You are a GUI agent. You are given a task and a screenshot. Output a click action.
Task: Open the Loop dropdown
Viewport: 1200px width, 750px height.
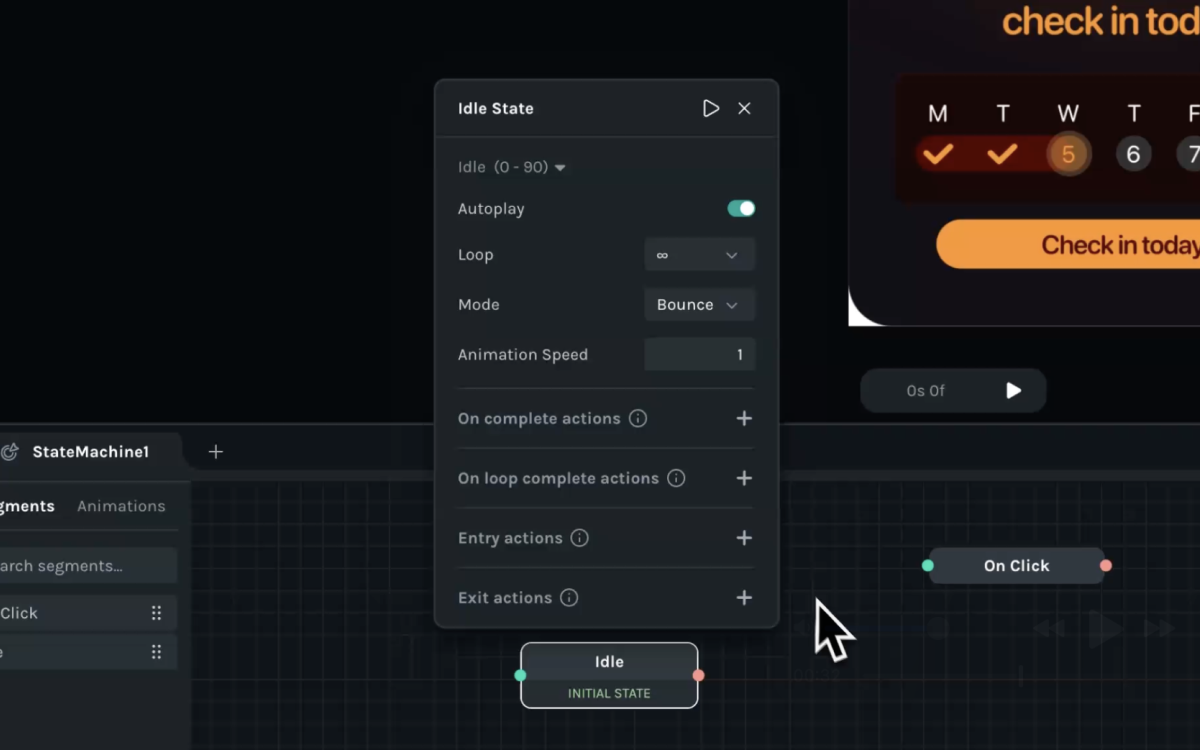click(x=699, y=255)
